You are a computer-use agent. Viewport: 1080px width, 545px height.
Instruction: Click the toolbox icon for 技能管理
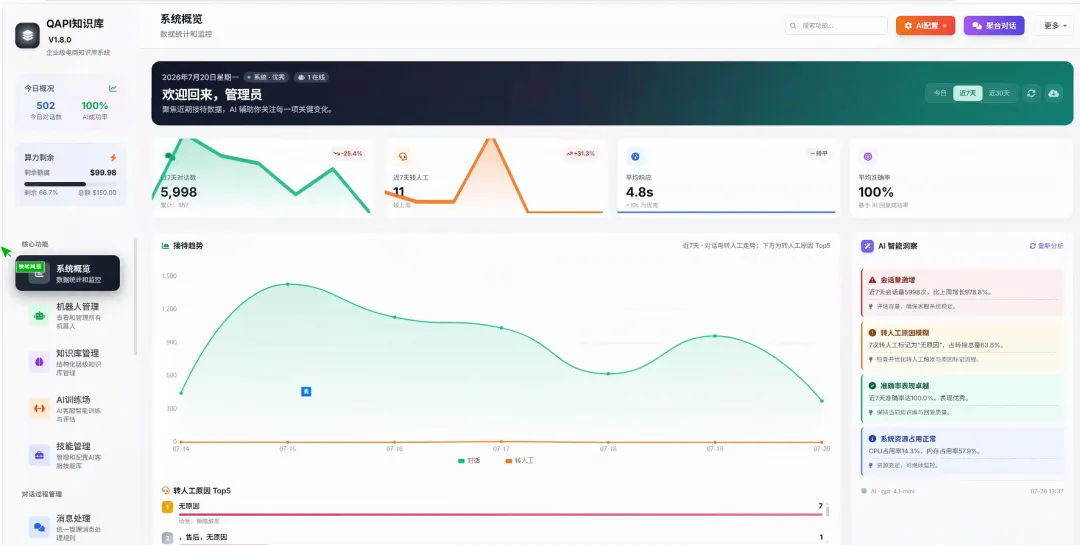(x=39, y=455)
